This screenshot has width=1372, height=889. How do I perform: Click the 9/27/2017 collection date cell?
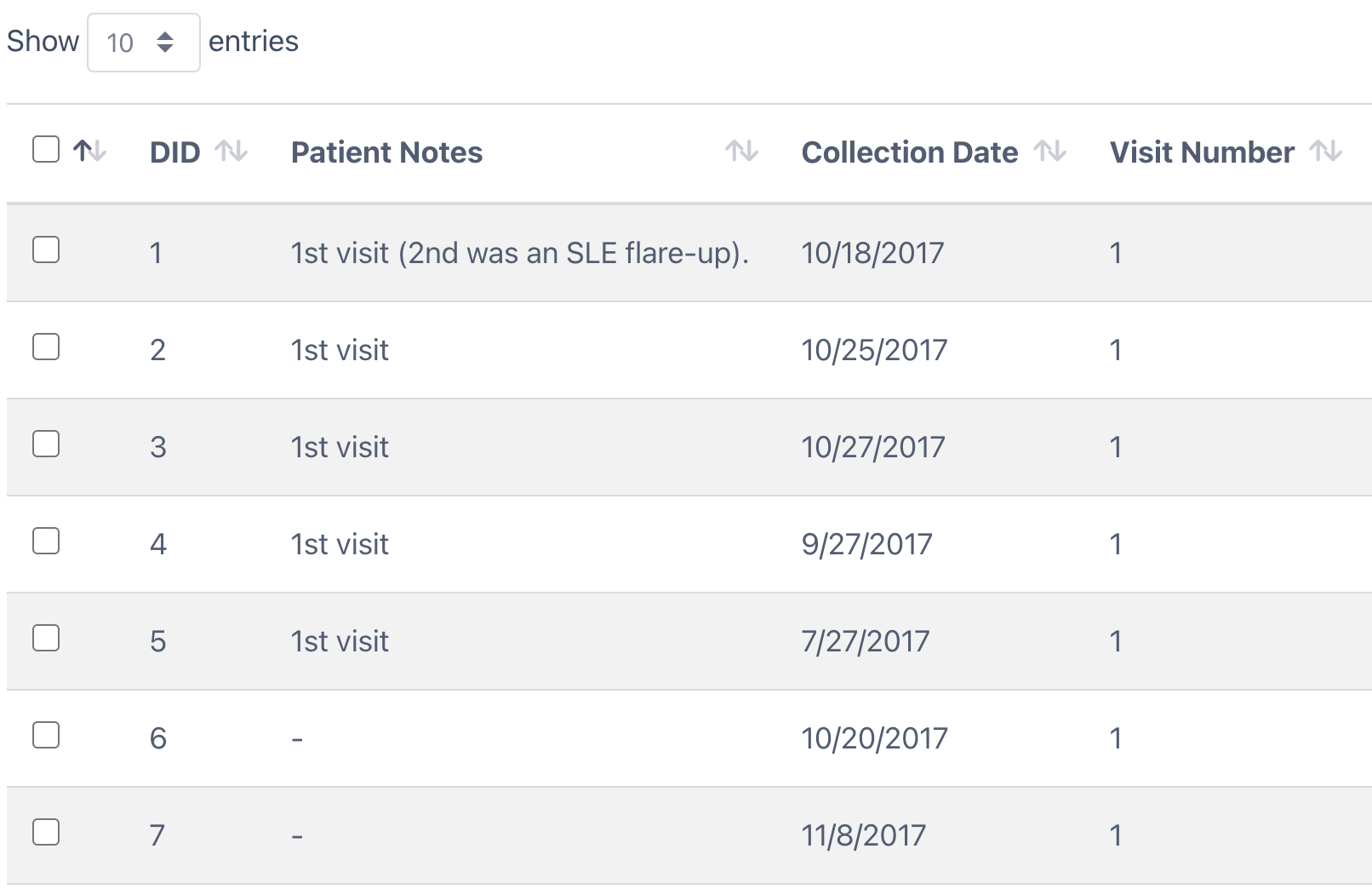(866, 544)
